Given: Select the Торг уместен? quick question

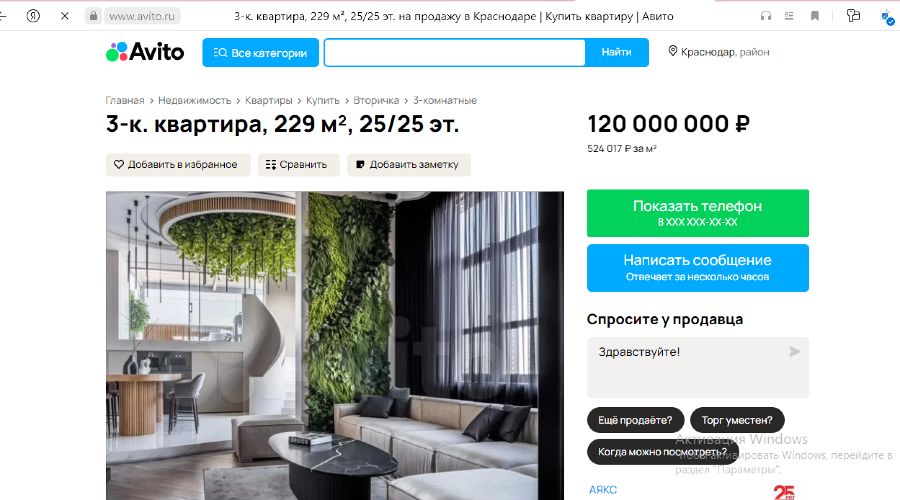Looking at the screenshot, I should tap(737, 420).
